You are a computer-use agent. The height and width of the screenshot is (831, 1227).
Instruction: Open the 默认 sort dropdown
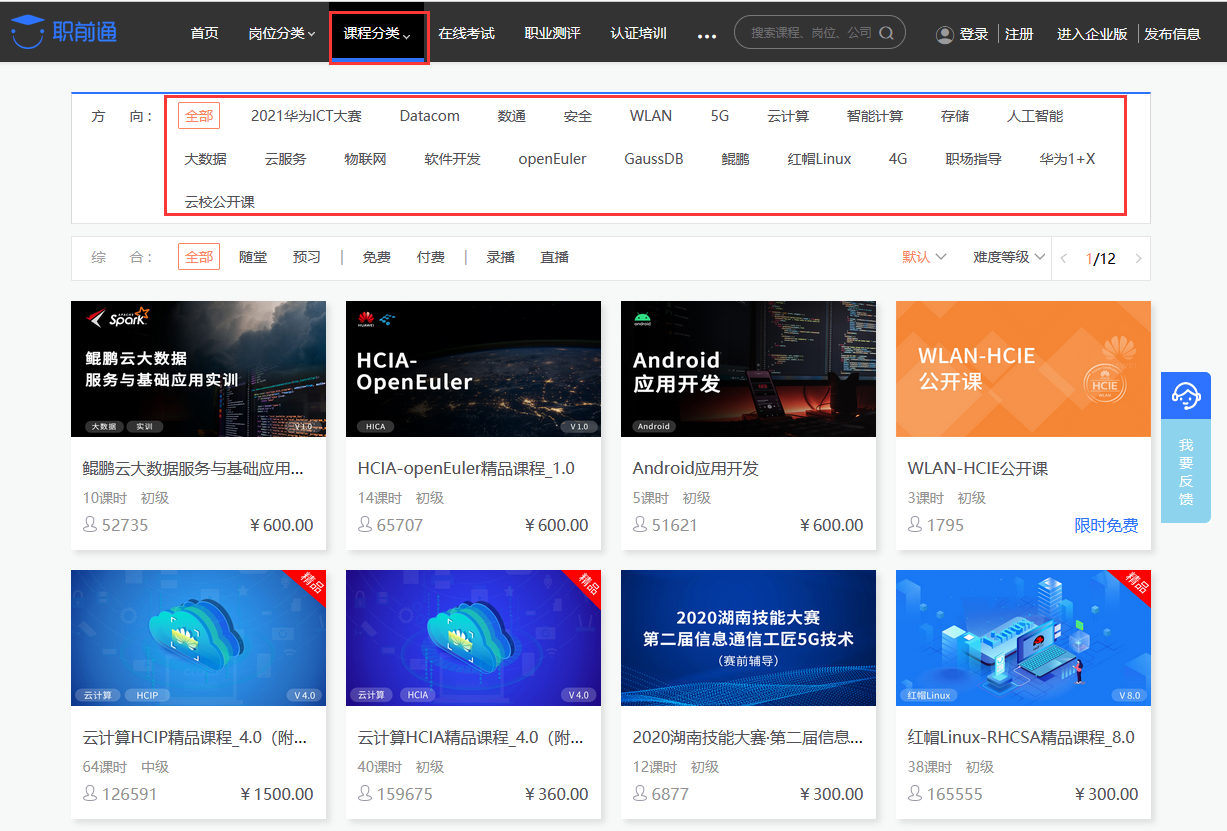(924, 257)
